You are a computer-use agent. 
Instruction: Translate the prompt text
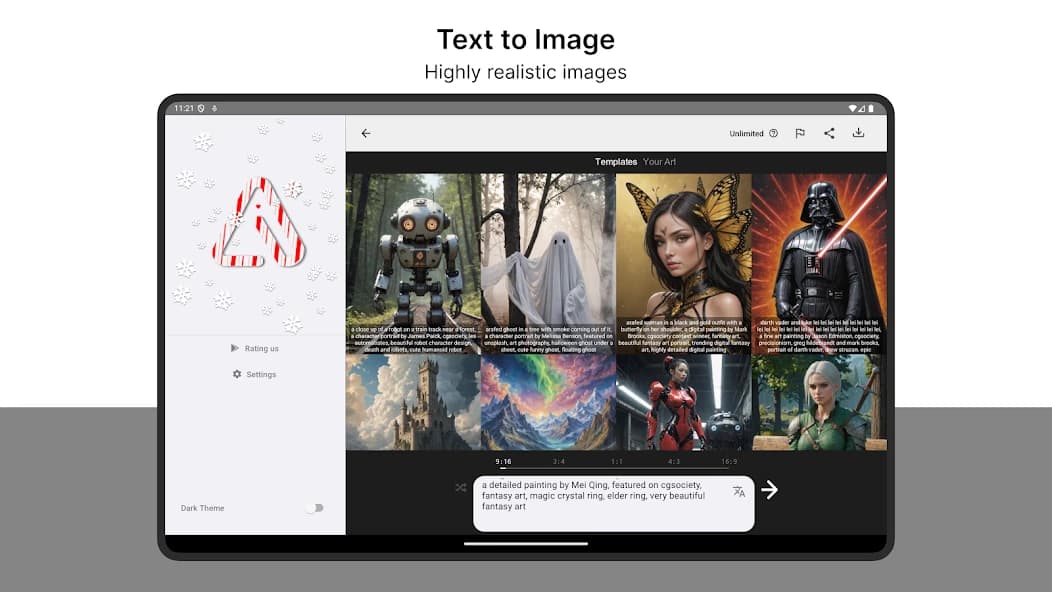[x=739, y=492]
